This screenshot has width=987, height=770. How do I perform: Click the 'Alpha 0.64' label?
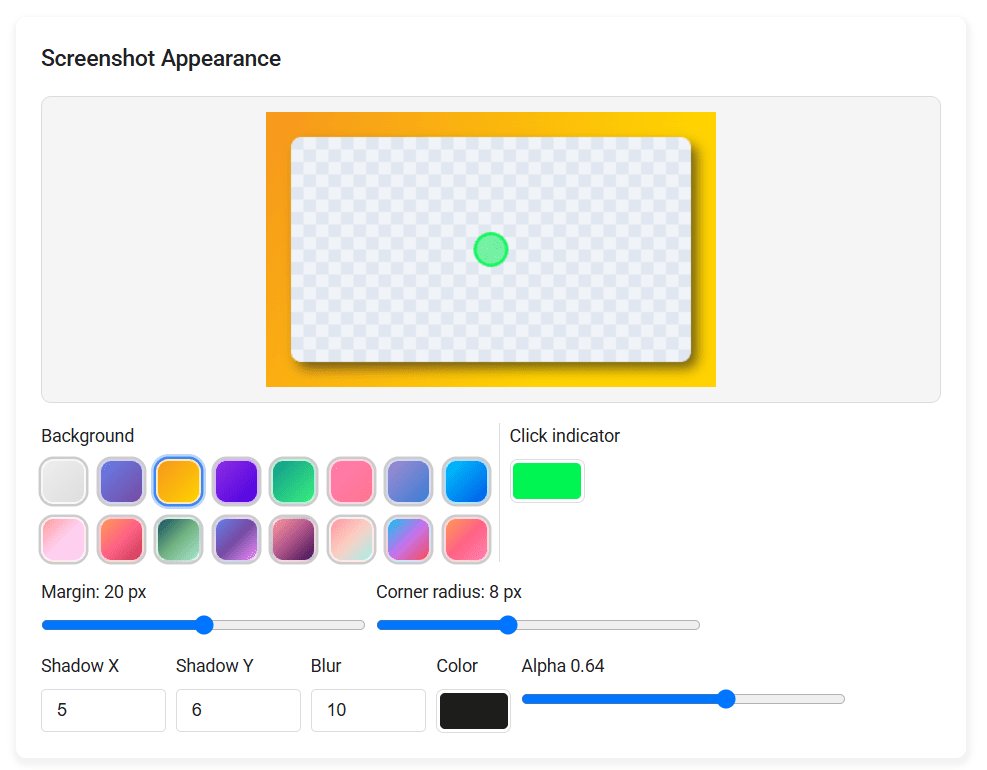tap(563, 666)
